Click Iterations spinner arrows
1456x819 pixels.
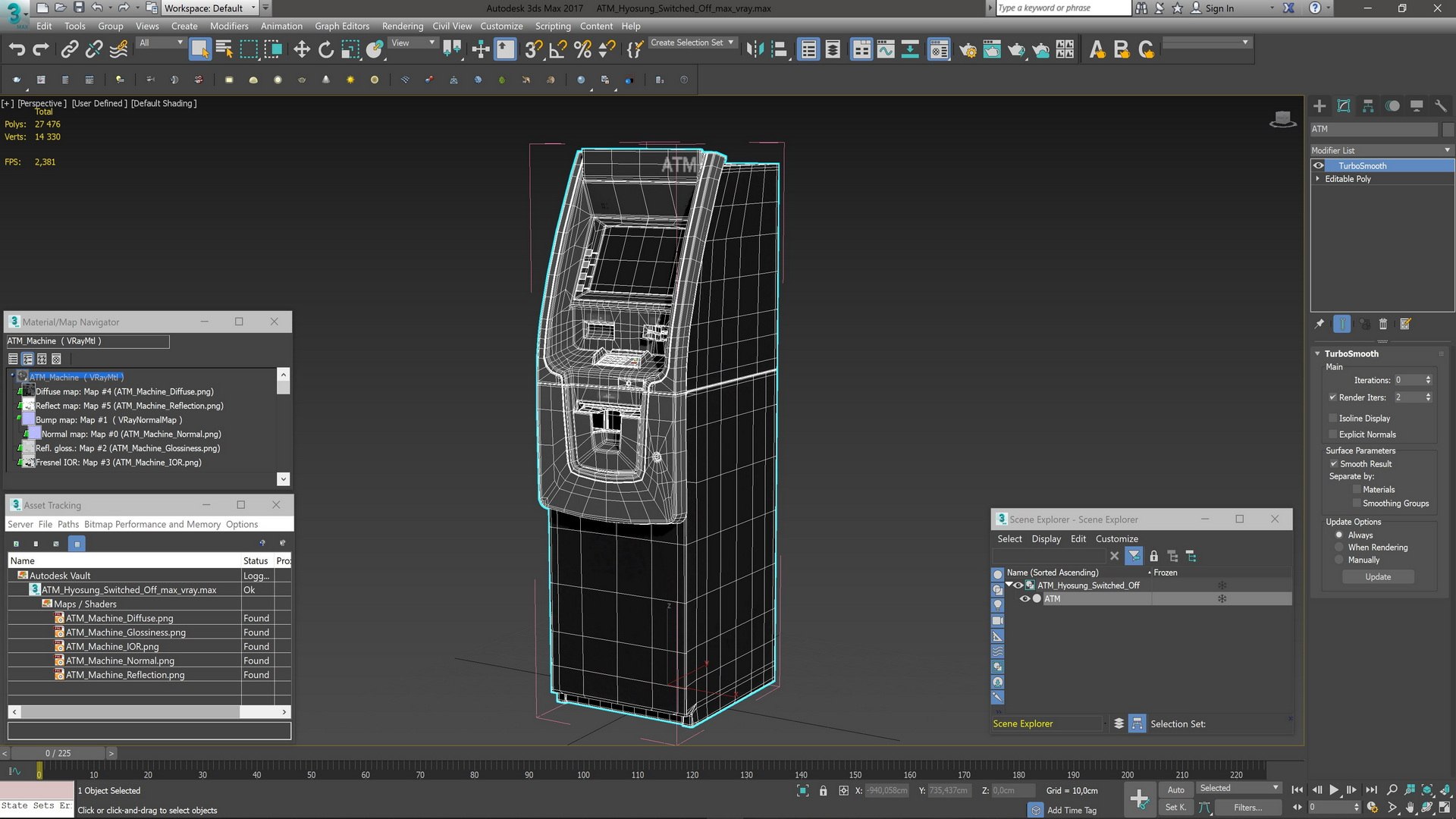coord(1428,380)
